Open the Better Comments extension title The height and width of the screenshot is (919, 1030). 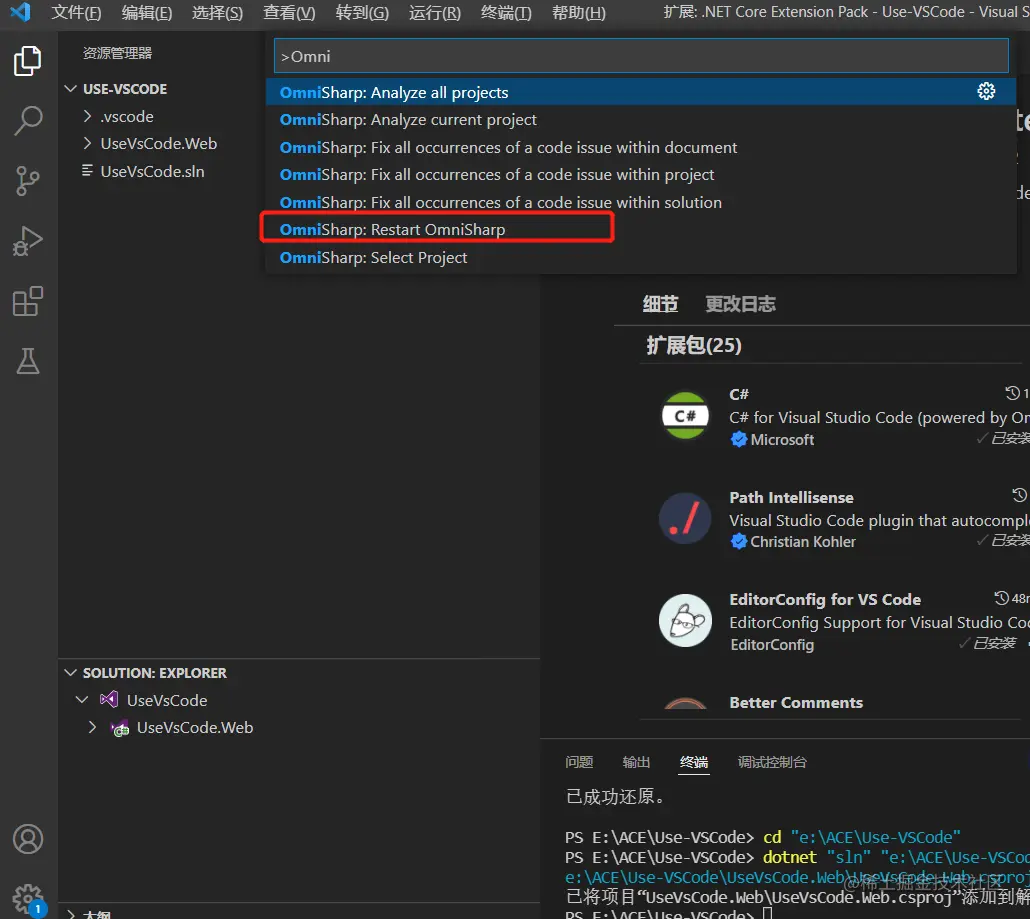tap(796, 703)
